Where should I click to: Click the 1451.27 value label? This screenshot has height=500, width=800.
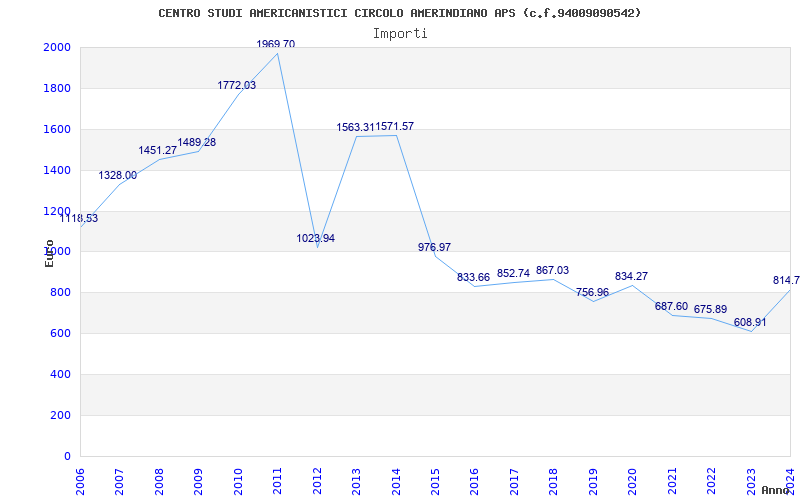pyautogui.click(x=158, y=151)
